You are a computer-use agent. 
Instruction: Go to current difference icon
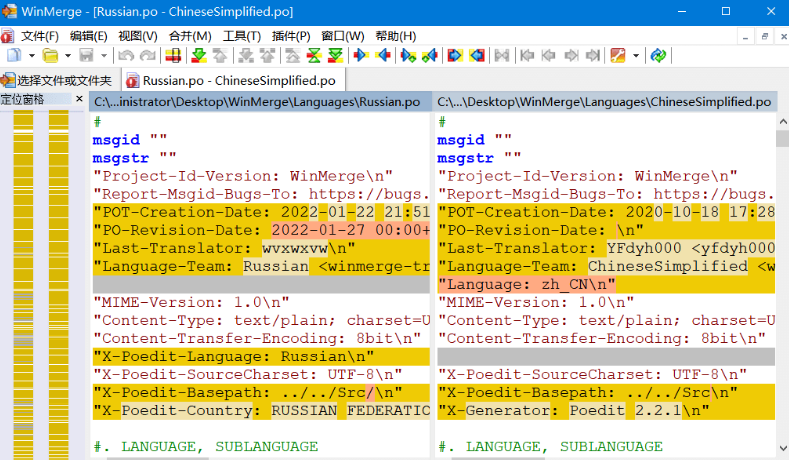(x=314, y=55)
